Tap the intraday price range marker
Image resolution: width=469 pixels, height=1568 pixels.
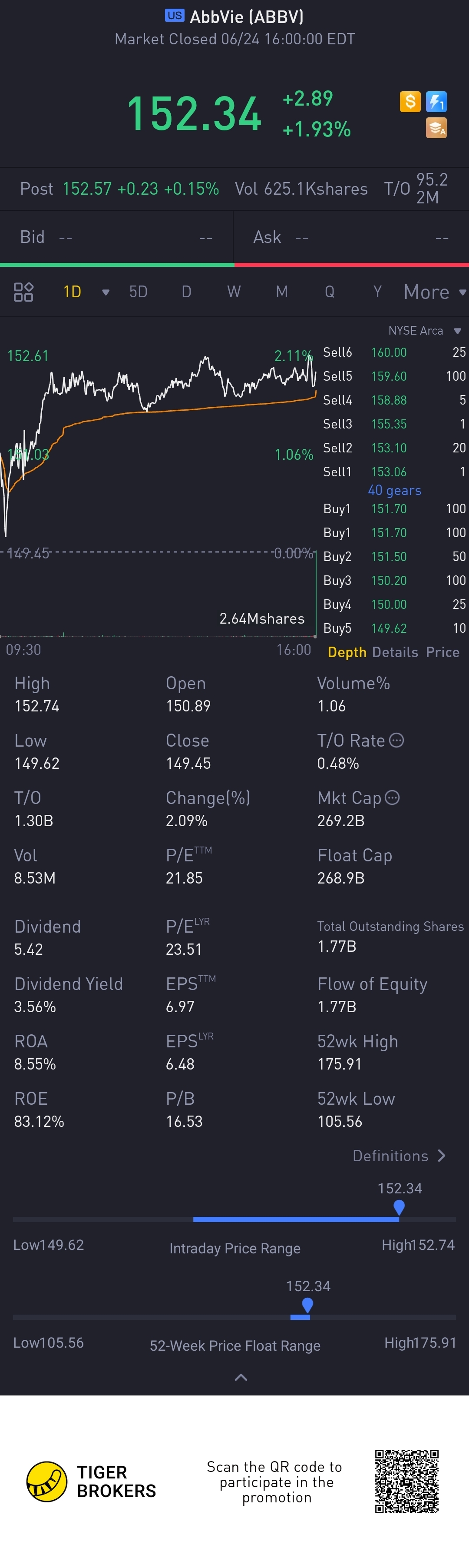399,1207
